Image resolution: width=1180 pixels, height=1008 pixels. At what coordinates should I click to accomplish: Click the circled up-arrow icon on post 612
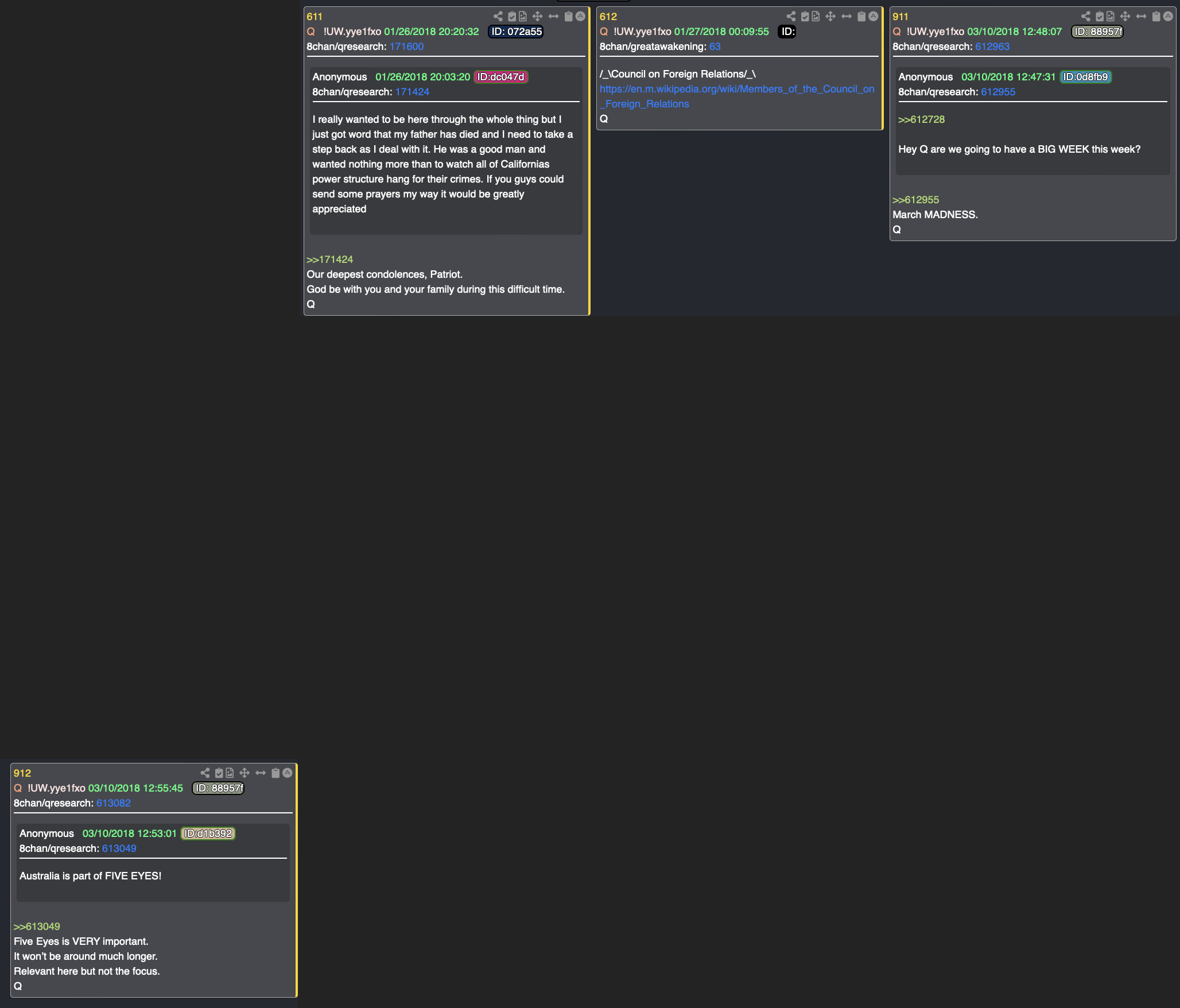tap(874, 16)
